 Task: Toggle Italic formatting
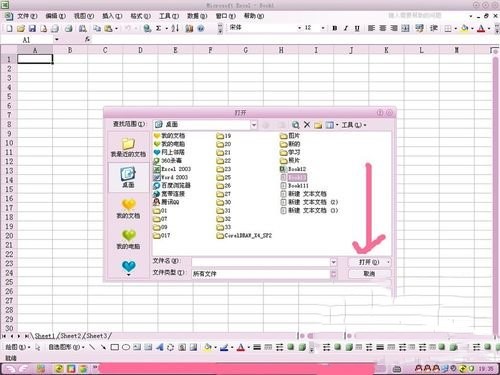346,28
